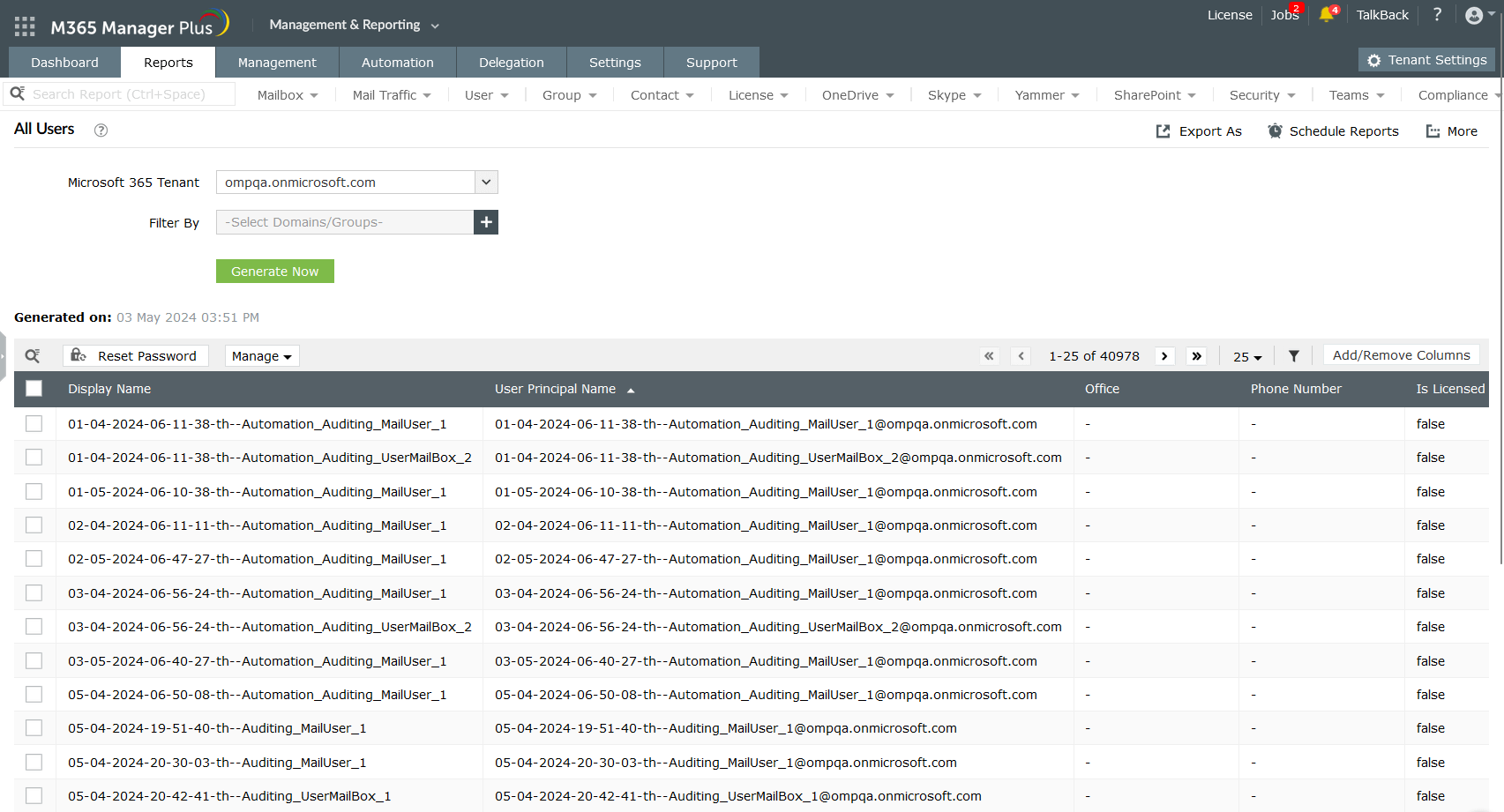
Task: Open the All Users help tooltip icon
Action: (101, 130)
